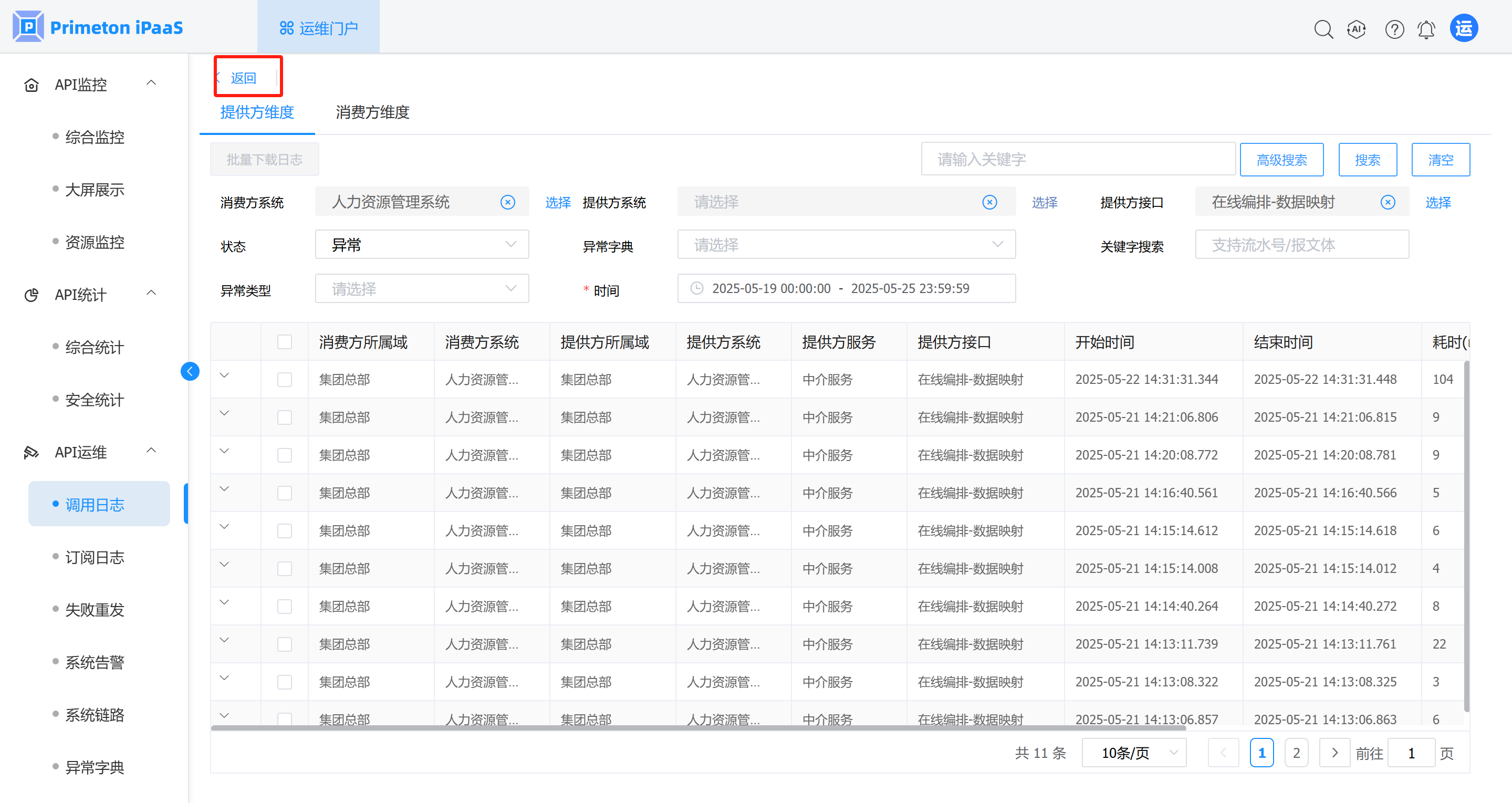Viewport: 1512px width, 803px height.
Task: Open the global search magnifier icon
Action: coord(1323,29)
